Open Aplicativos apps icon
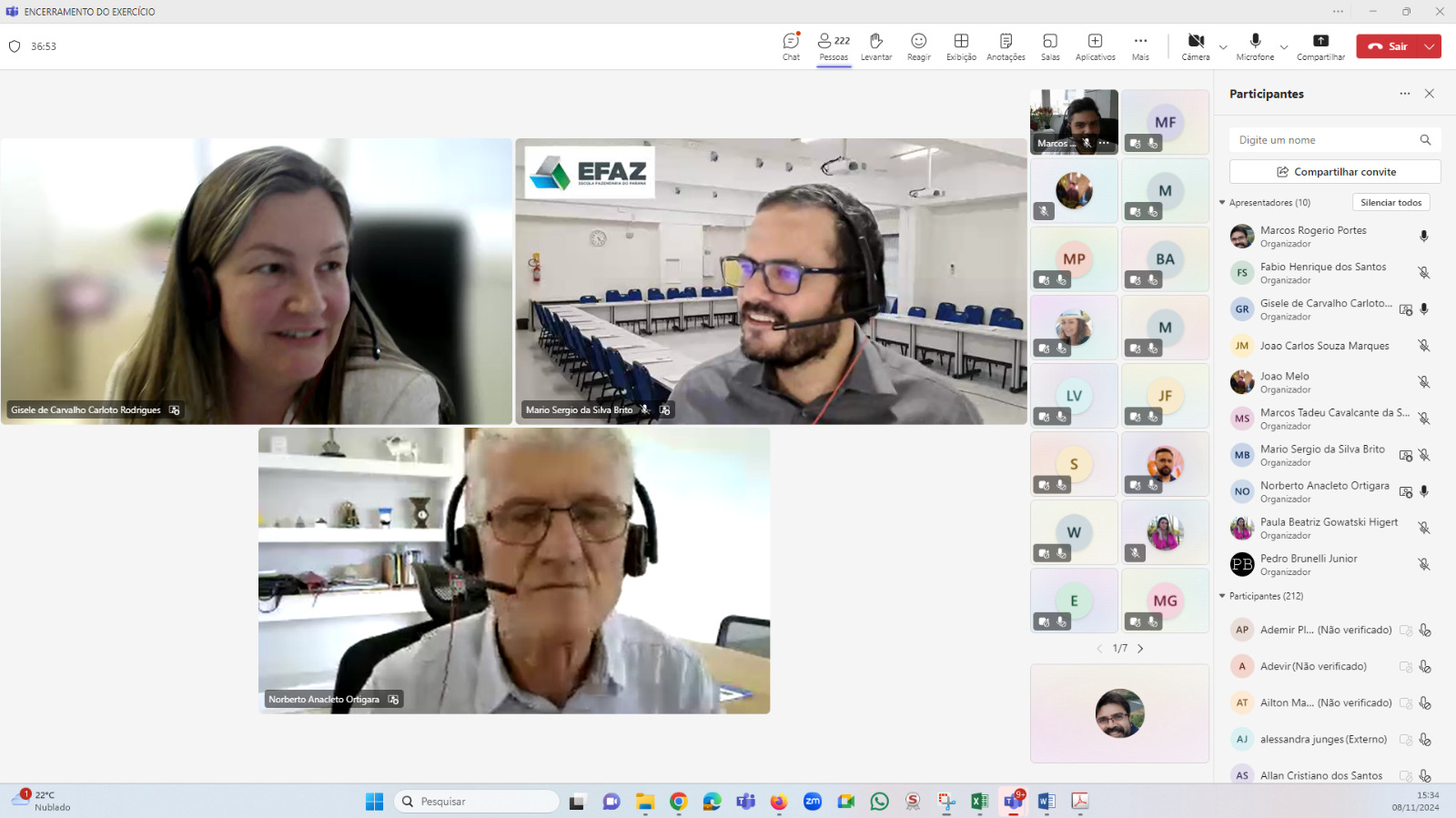Image resolution: width=1456 pixels, height=818 pixels. [1095, 46]
